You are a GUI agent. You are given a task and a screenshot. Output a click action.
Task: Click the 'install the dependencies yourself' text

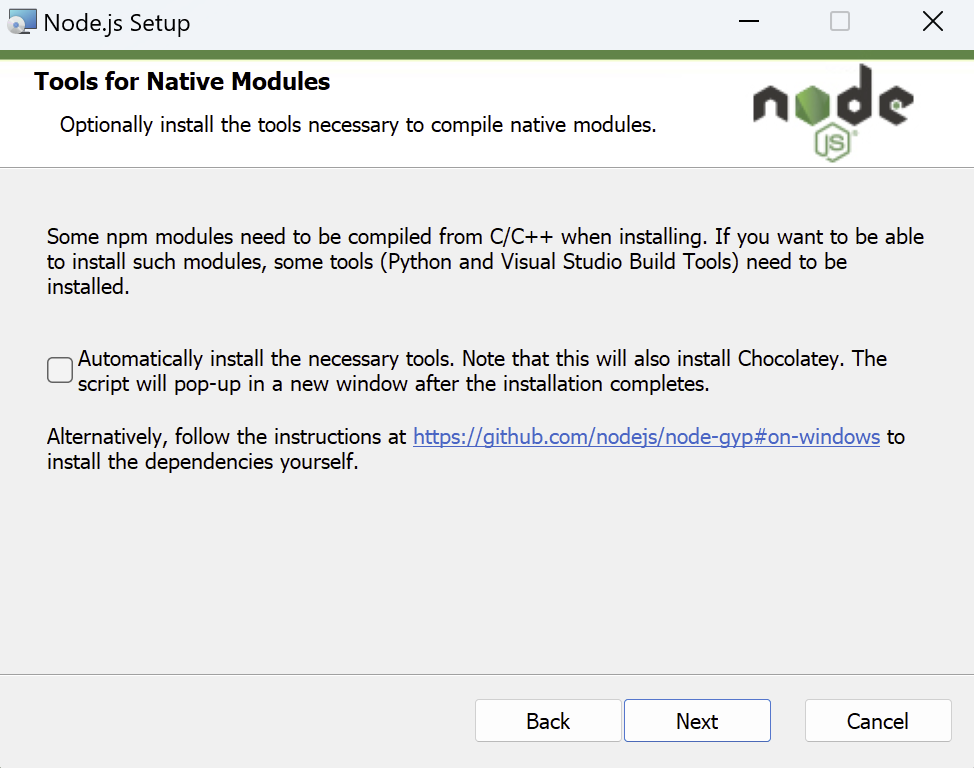(x=203, y=462)
